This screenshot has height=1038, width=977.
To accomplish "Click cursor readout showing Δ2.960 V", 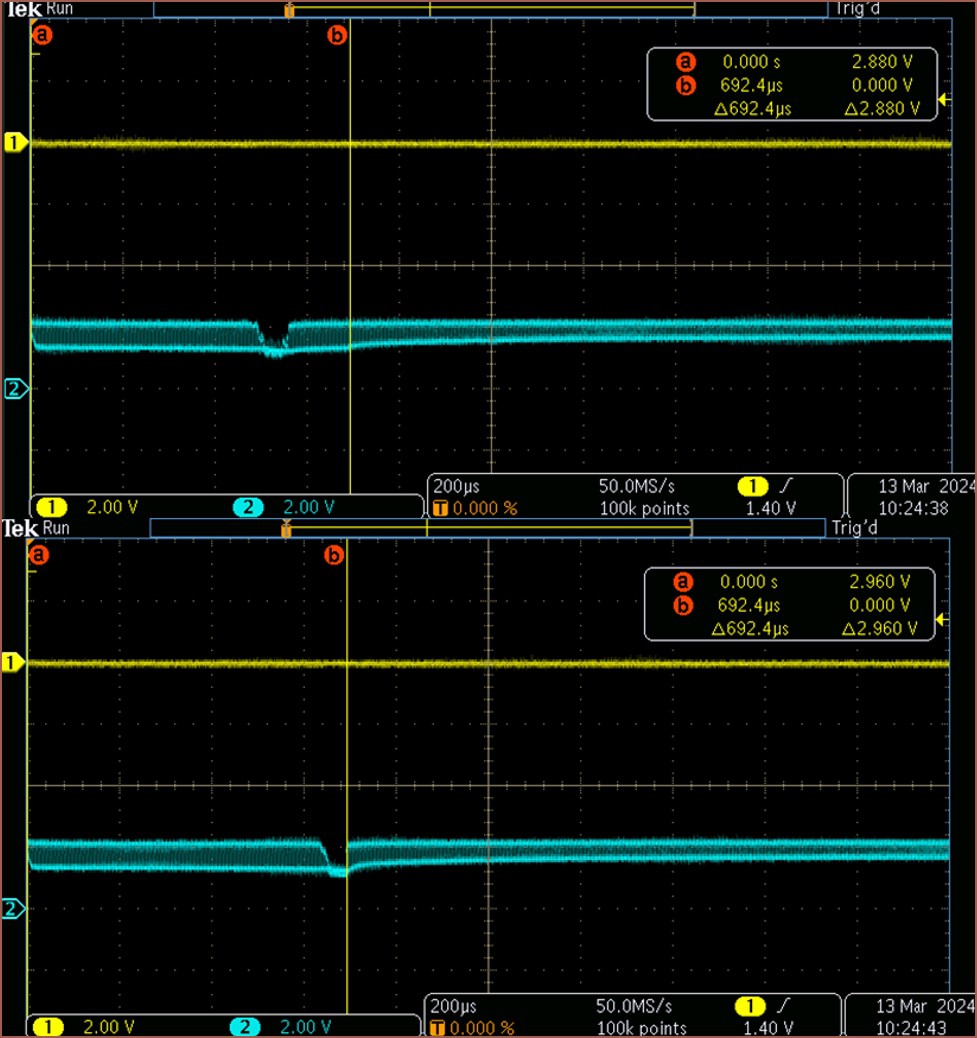I will click(x=879, y=629).
